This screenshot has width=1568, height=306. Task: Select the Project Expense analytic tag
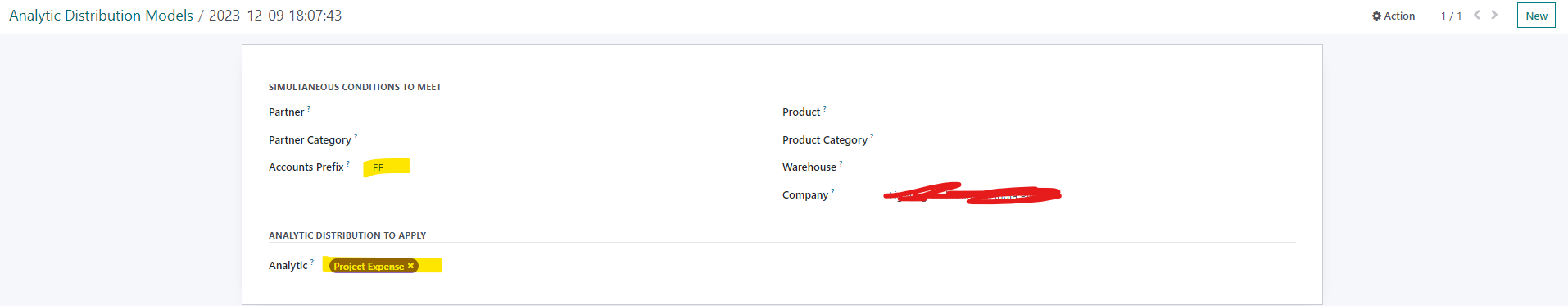click(x=369, y=266)
